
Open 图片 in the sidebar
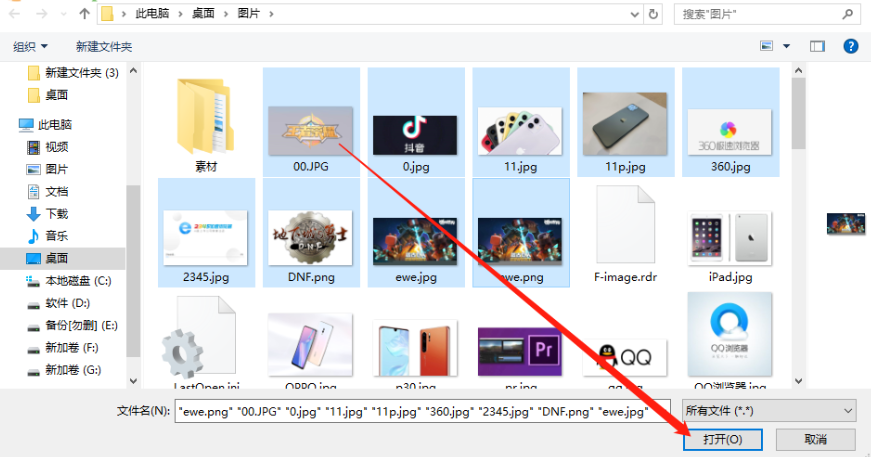(48, 169)
